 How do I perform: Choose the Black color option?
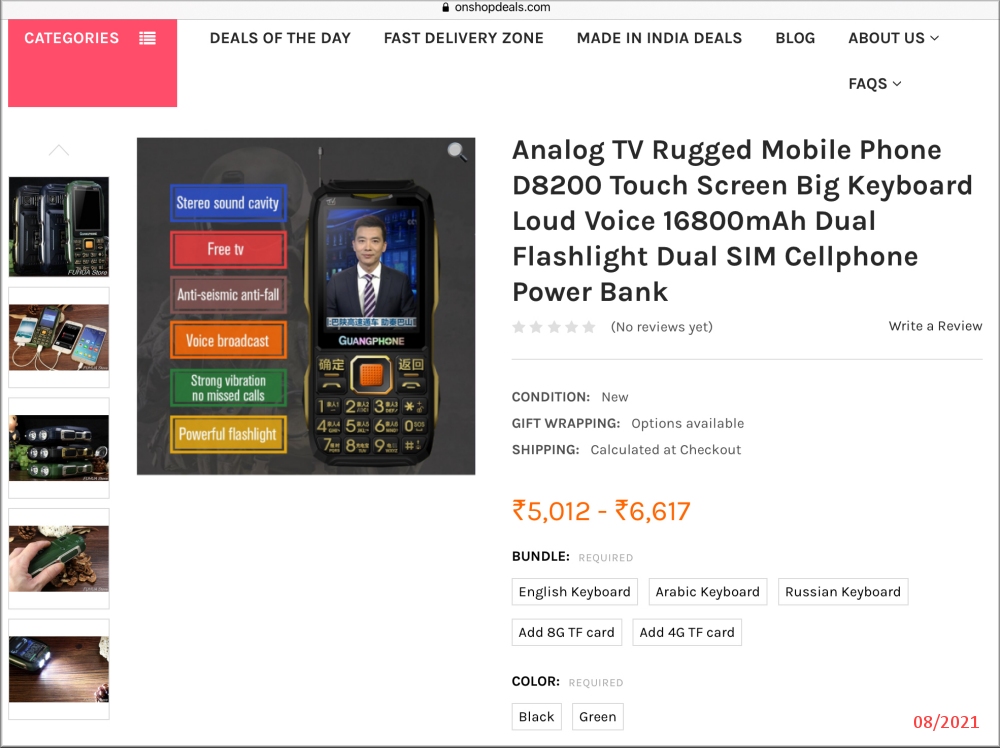click(x=536, y=717)
